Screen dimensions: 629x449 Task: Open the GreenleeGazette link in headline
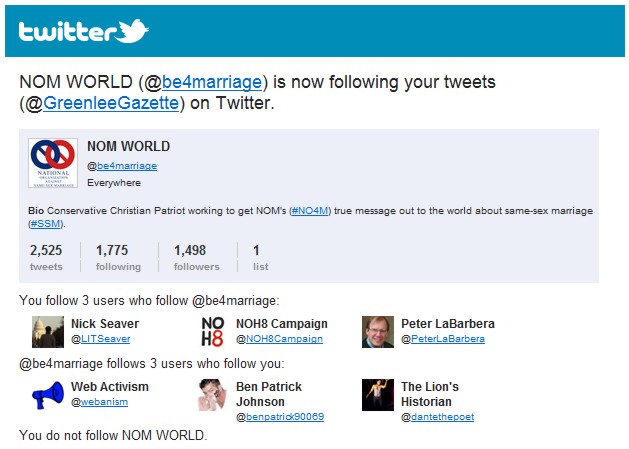pos(111,103)
